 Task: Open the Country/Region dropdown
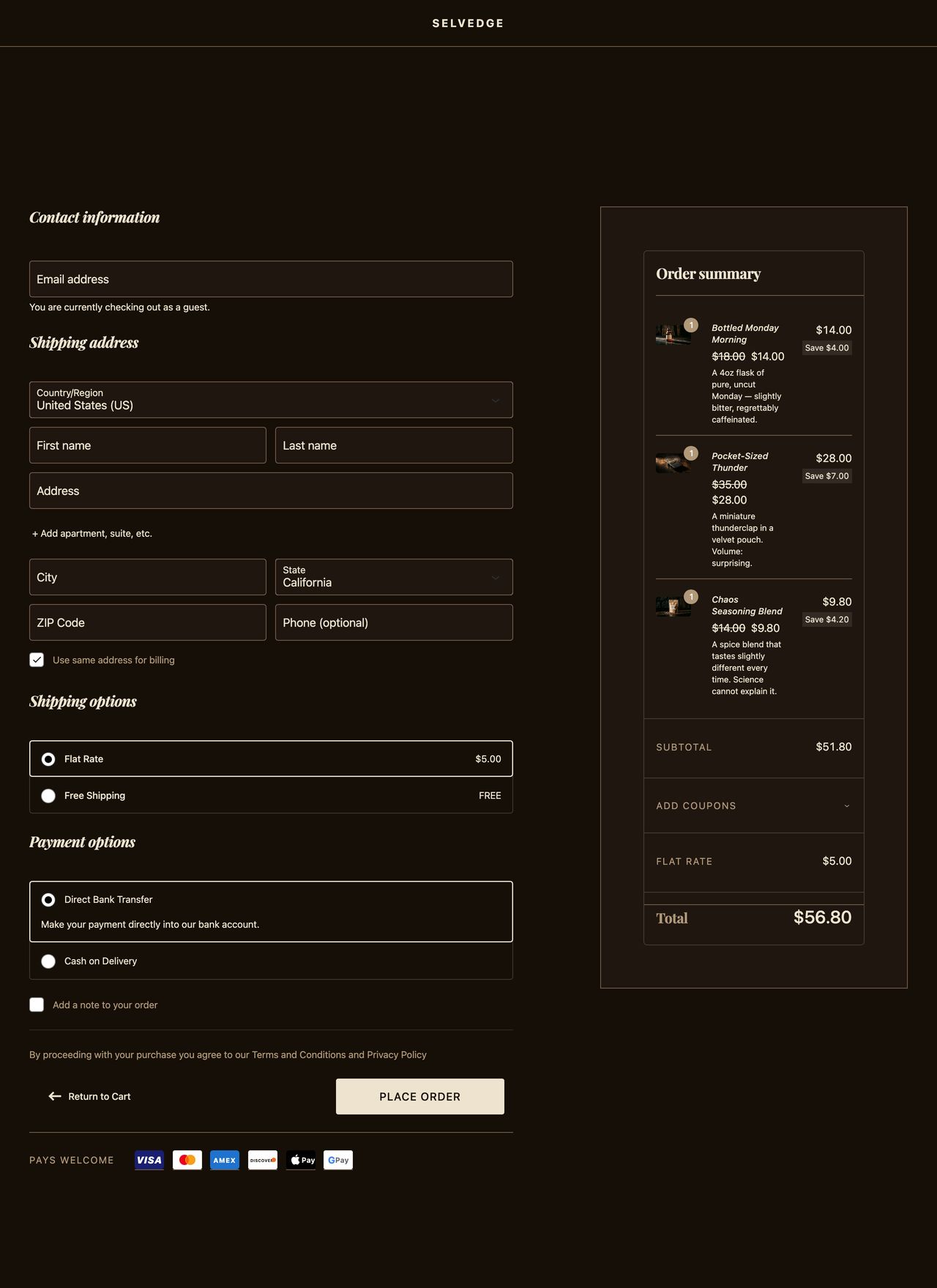point(271,400)
